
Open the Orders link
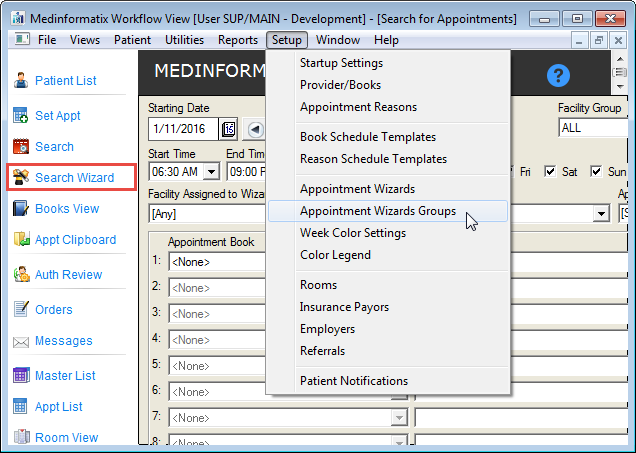point(54,309)
